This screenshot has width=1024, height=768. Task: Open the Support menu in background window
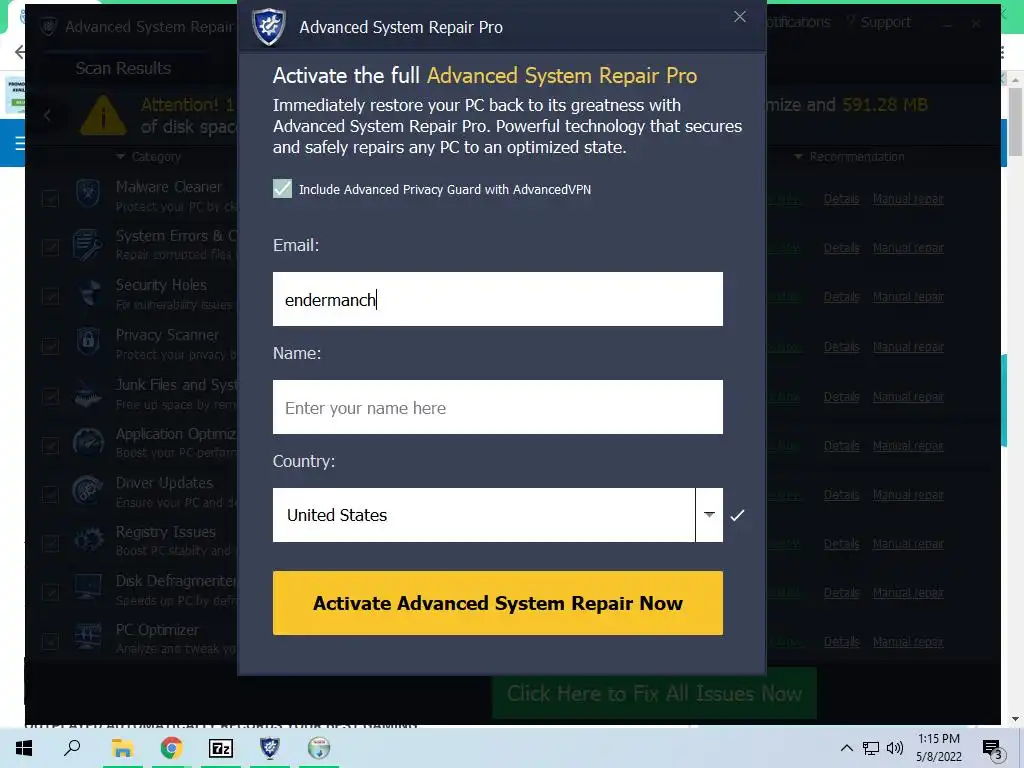click(x=878, y=22)
